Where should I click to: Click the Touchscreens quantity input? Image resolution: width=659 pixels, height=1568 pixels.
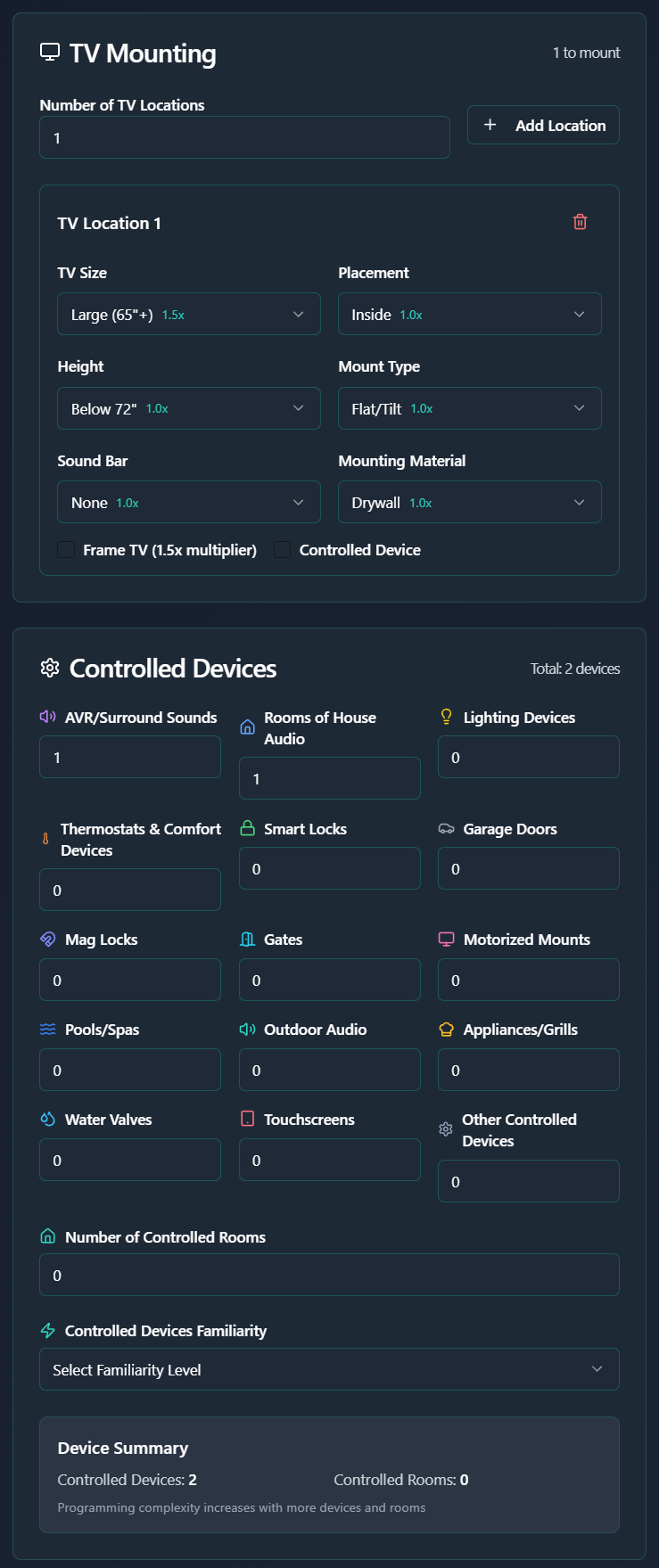329,1160
